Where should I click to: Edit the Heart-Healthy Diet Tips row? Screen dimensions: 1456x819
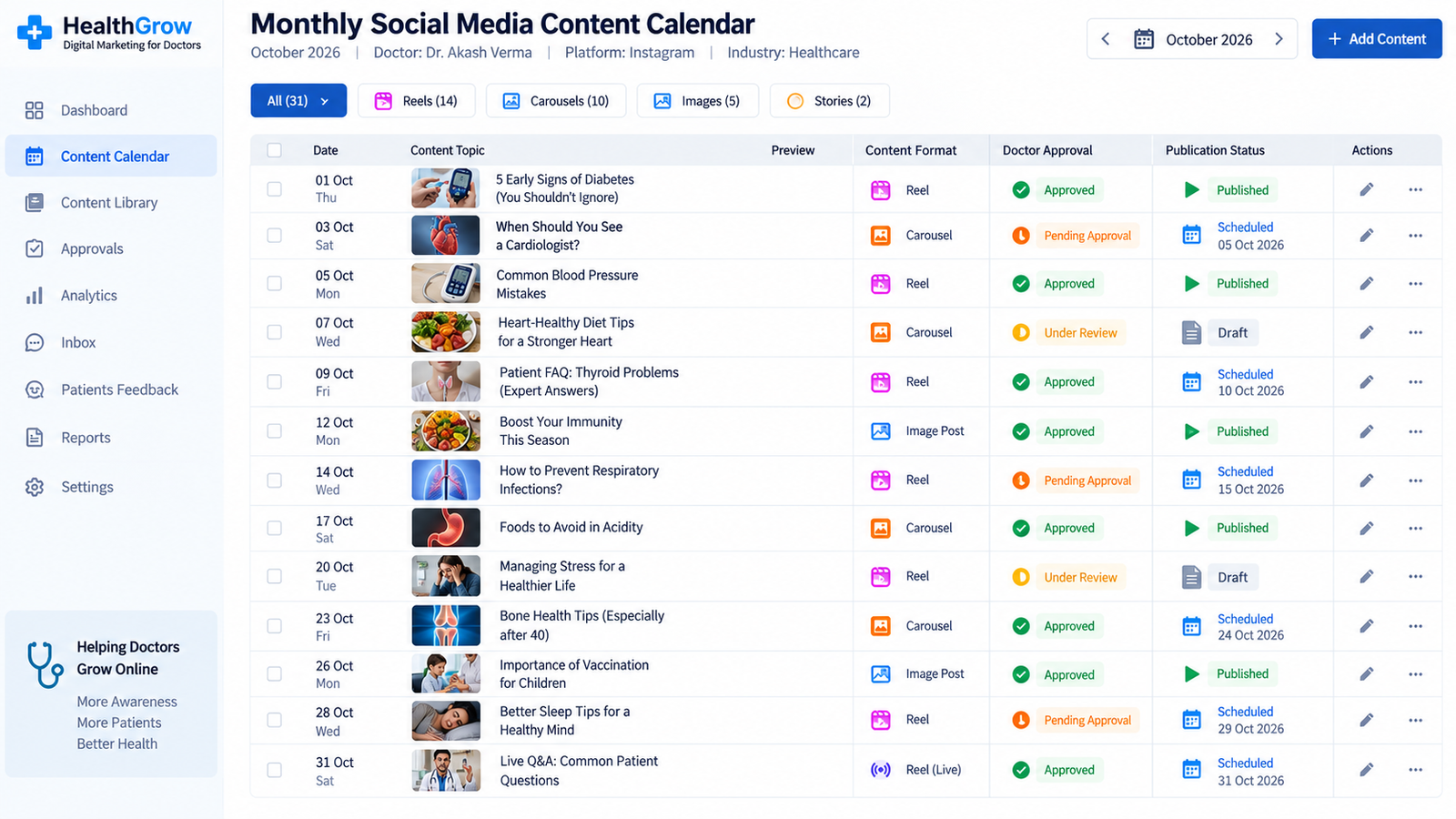pos(1366,332)
